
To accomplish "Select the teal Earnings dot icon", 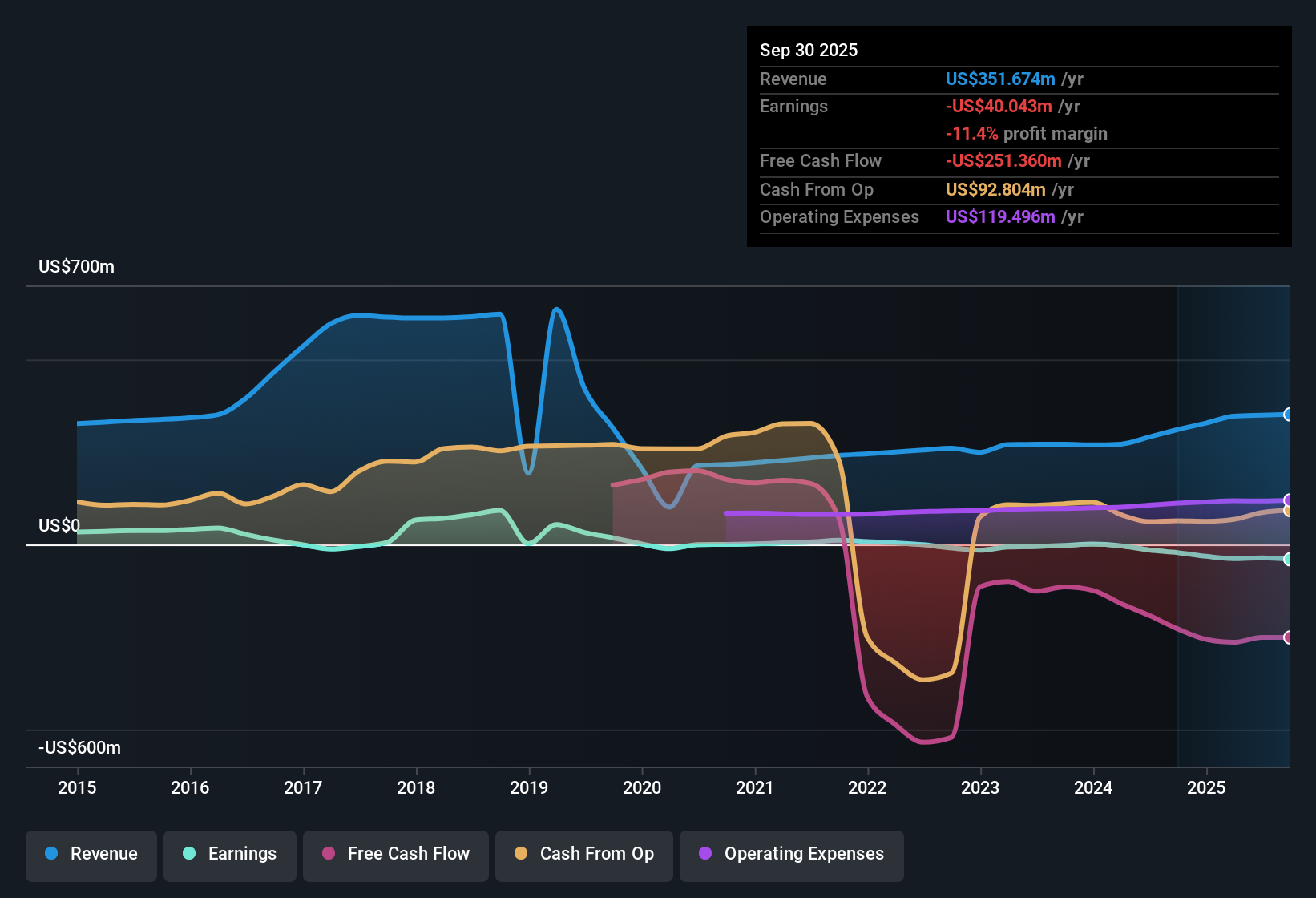I will [x=189, y=854].
